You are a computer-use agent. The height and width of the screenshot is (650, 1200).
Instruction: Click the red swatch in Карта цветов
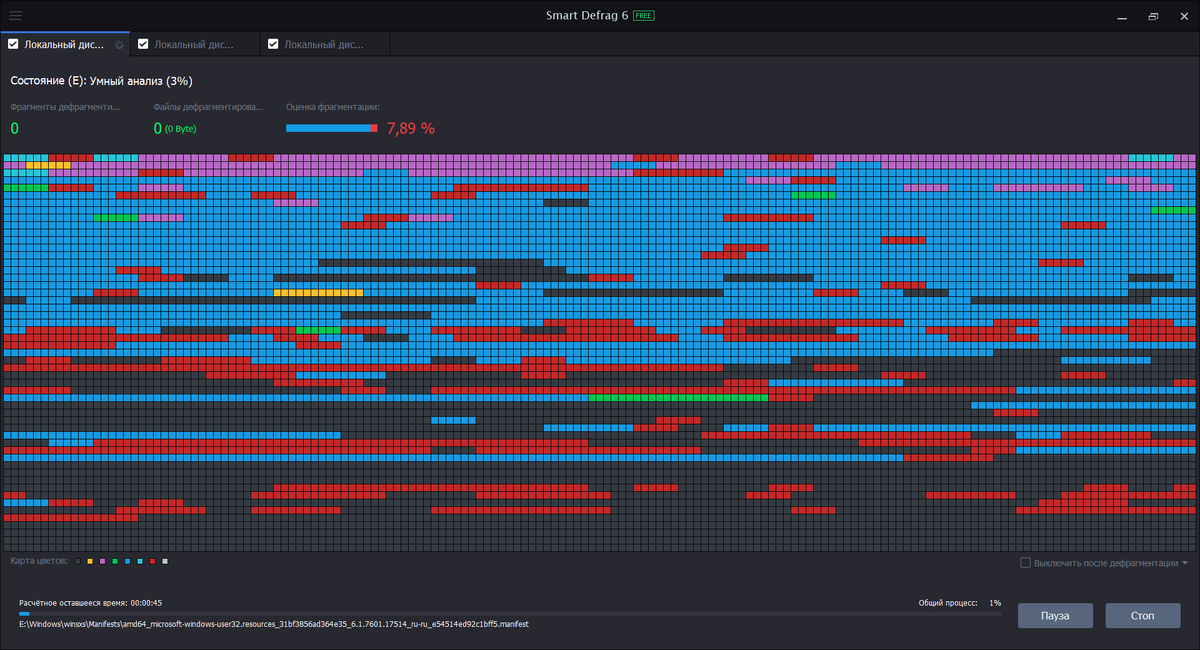coord(152,562)
